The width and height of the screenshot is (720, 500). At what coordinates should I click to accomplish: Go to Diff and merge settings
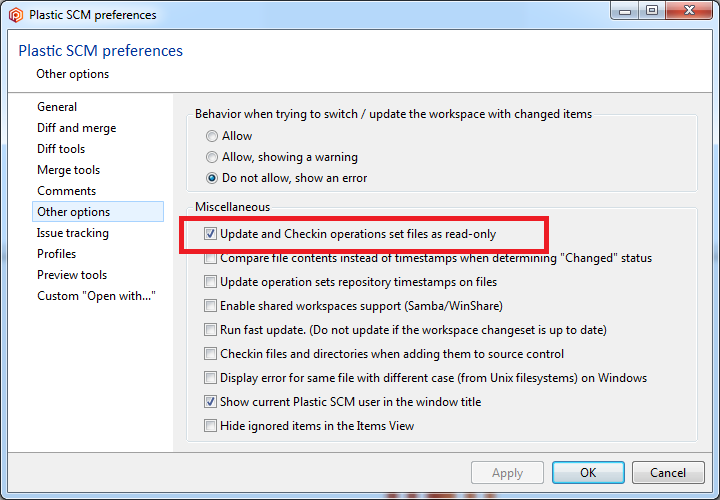point(76,128)
